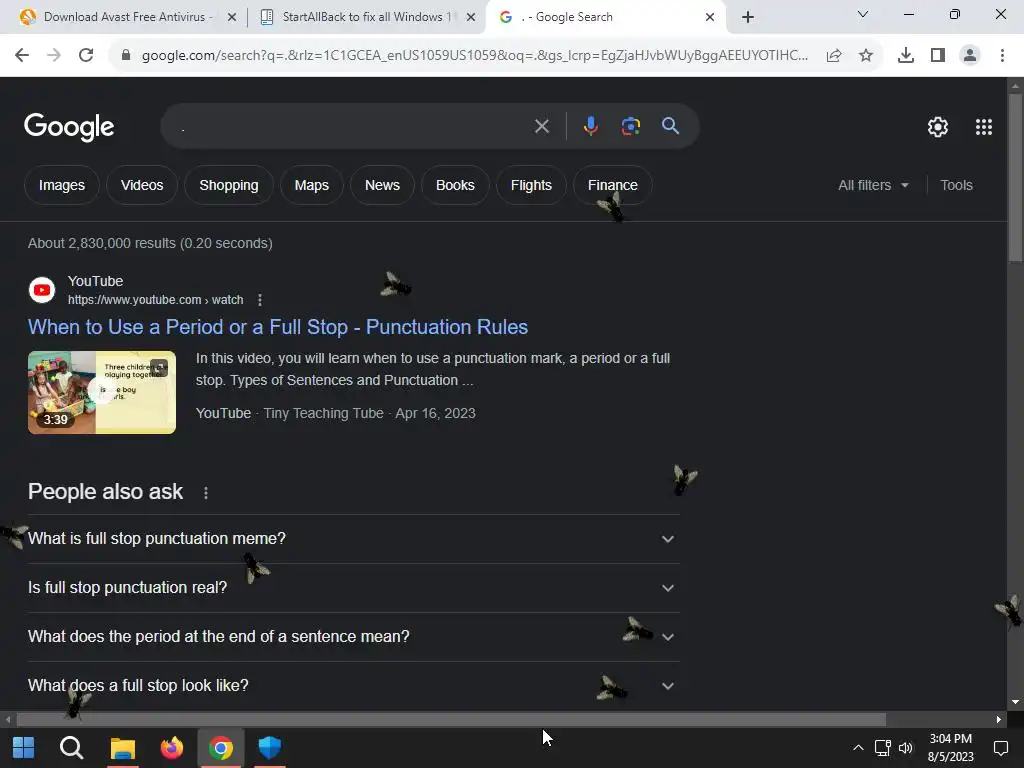Screen dimensions: 1024x768
Task: Expand "Is full stop punctuation real?"
Action: [x=353, y=588]
